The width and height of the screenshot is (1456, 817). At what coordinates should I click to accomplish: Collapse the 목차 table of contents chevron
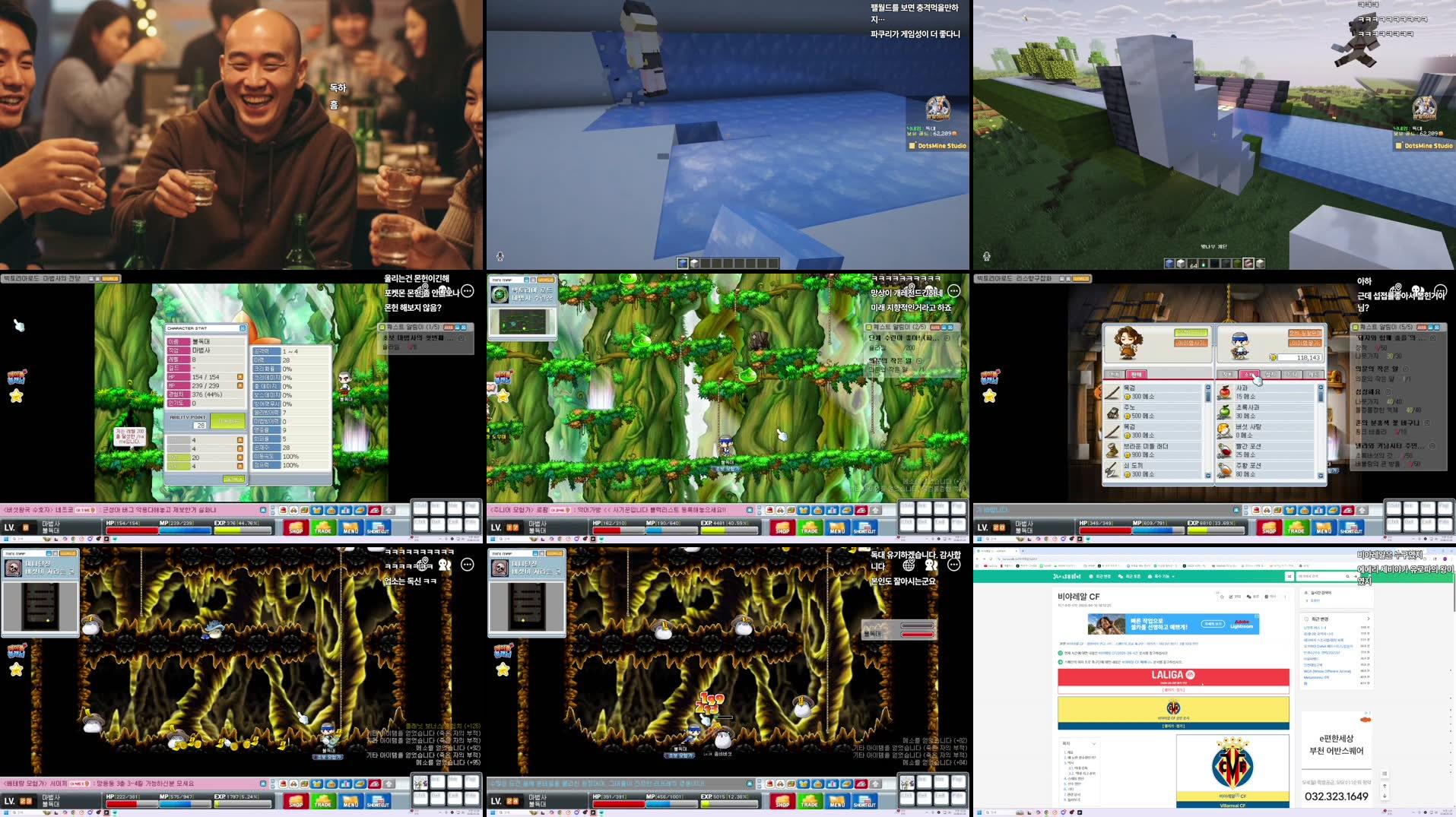(x=1093, y=743)
